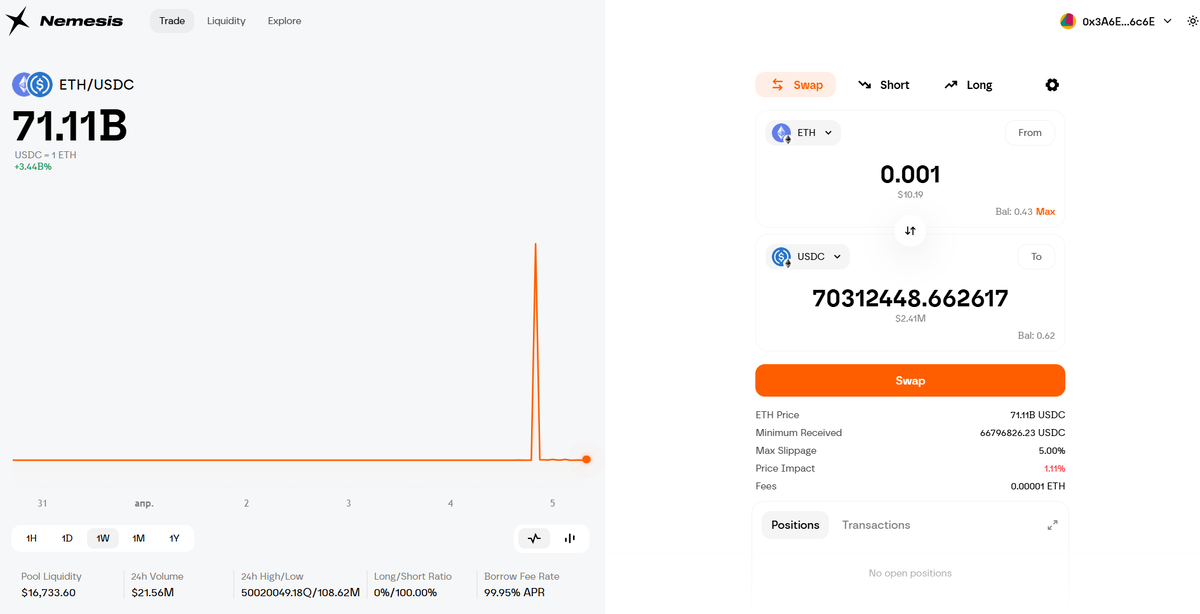Viewport: 1200px width, 614px height.
Task: Expand the wallet address menu
Action: point(1167,21)
